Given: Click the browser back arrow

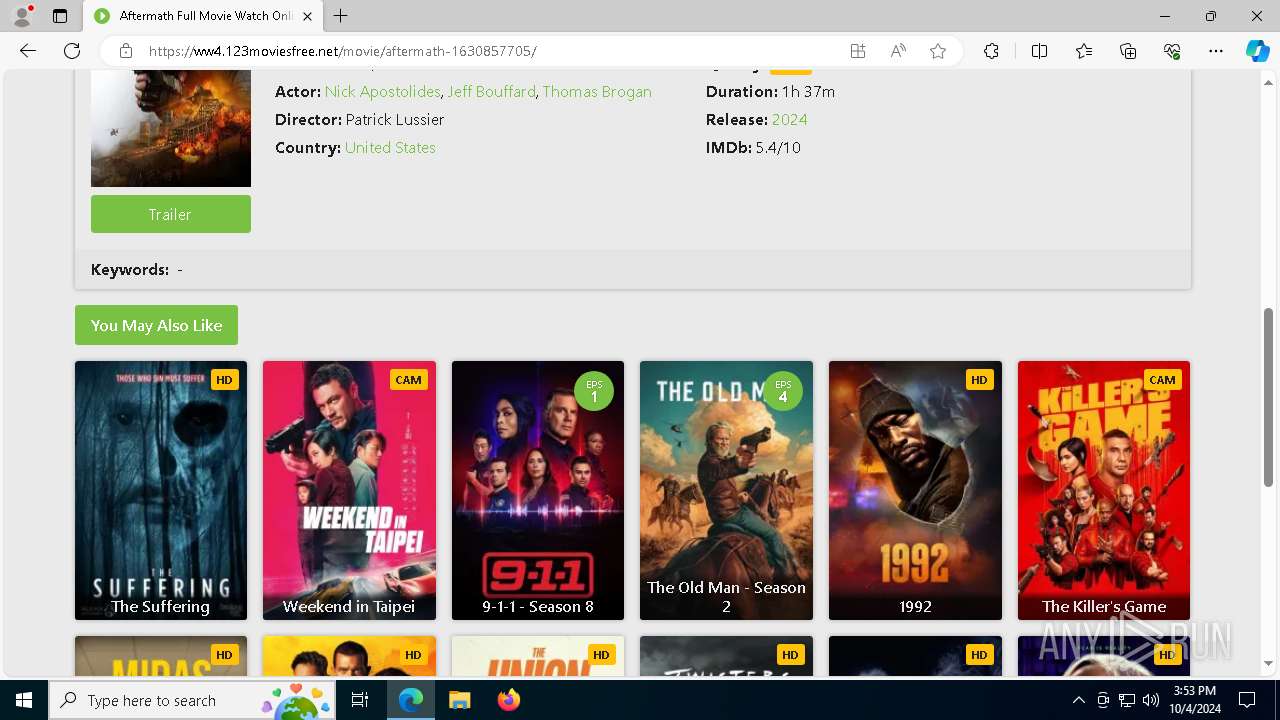Looking at the screenshot, I should (x=28, y=51).
